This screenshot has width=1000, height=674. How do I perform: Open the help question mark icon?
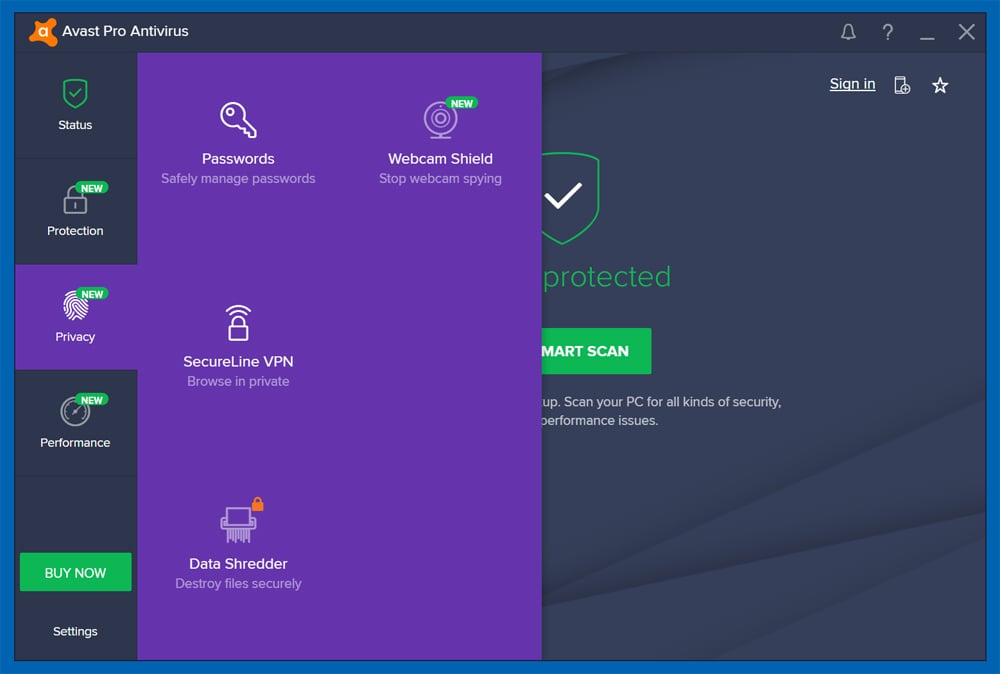click(x=887, y=32)
